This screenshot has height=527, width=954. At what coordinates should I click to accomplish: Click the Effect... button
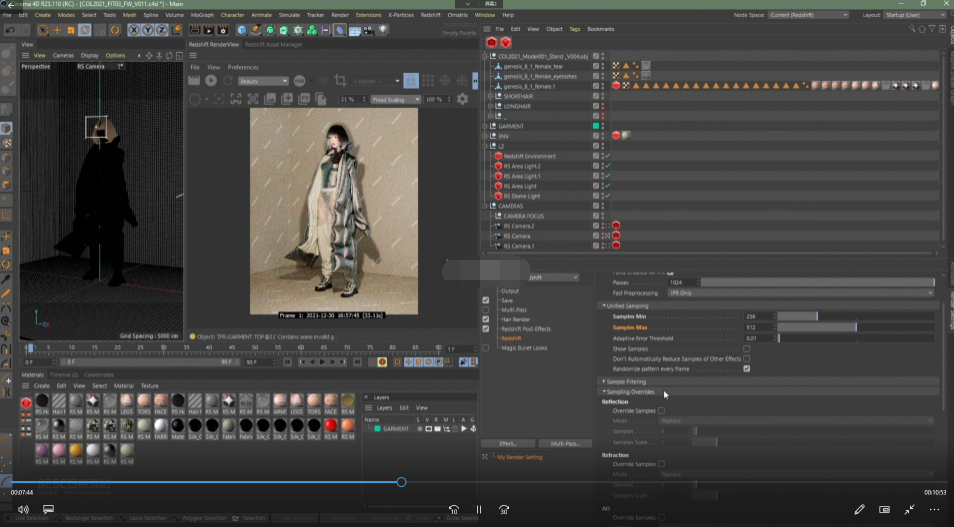tap(508, 443)
